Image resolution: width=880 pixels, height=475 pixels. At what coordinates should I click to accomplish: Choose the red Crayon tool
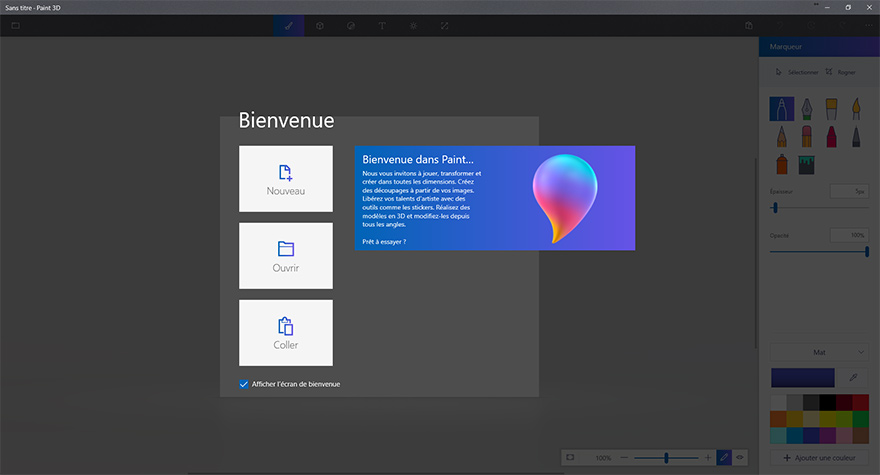click(831, 136)
